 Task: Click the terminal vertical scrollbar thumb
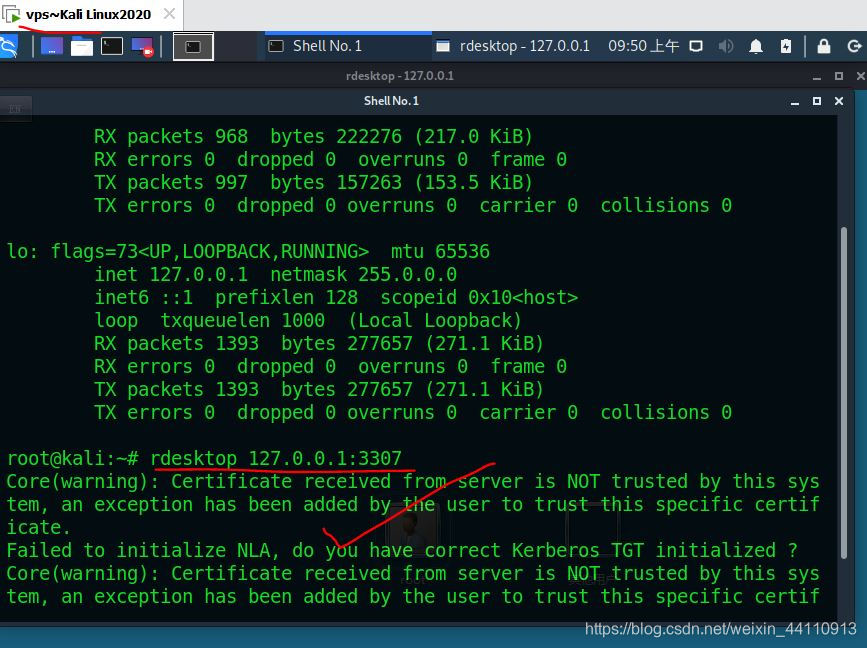click(844, 393)
